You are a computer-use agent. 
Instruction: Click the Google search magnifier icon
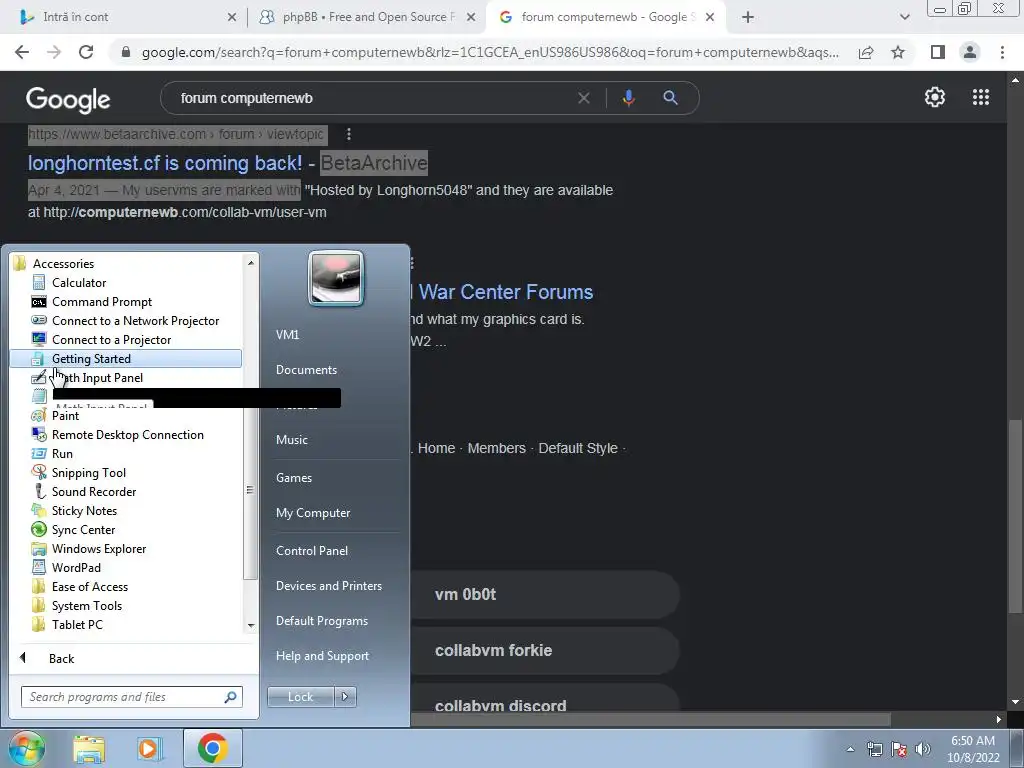670,98
